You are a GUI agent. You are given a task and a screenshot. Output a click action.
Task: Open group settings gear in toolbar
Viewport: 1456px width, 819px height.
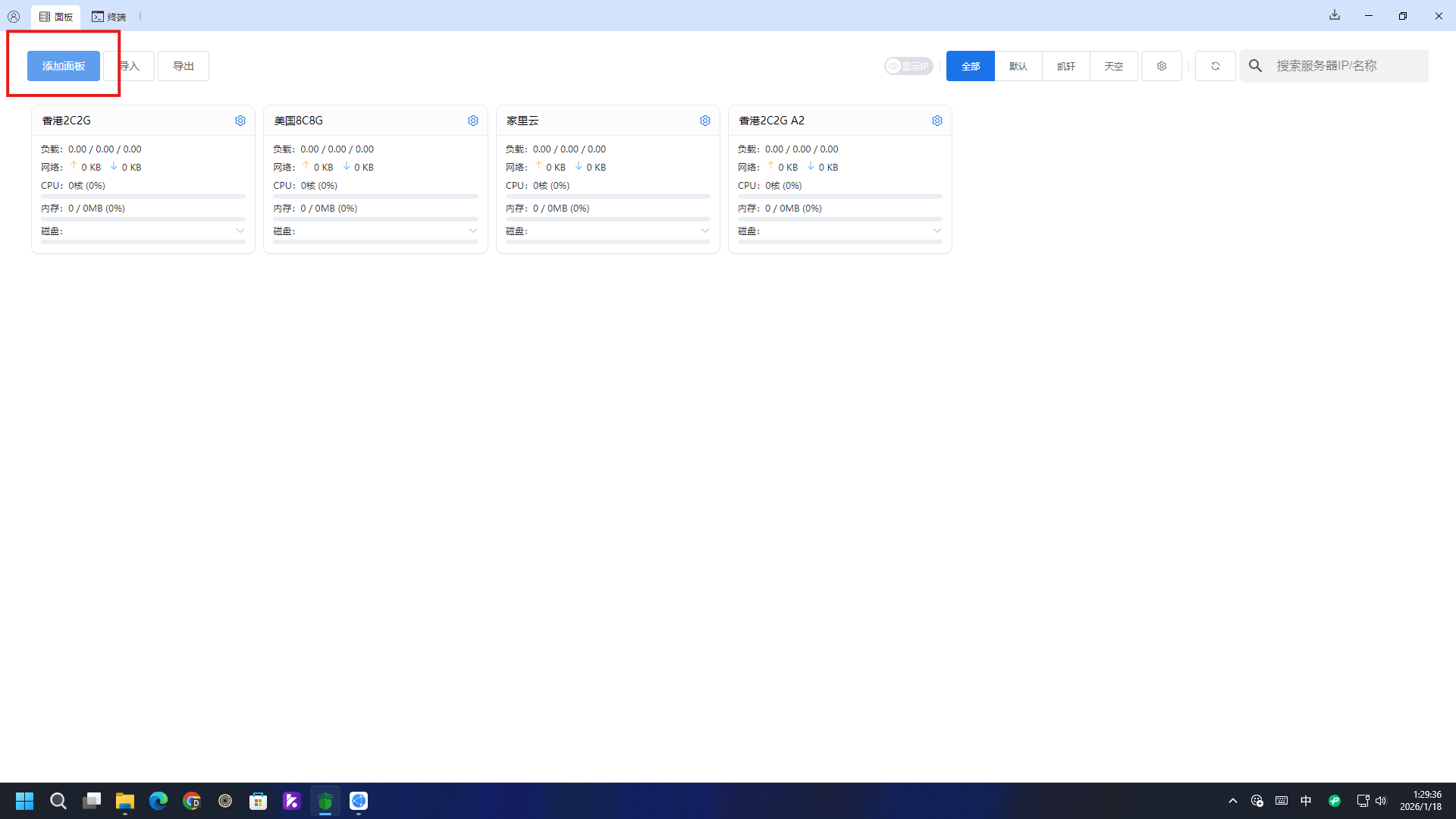[x=1162, y=66]
